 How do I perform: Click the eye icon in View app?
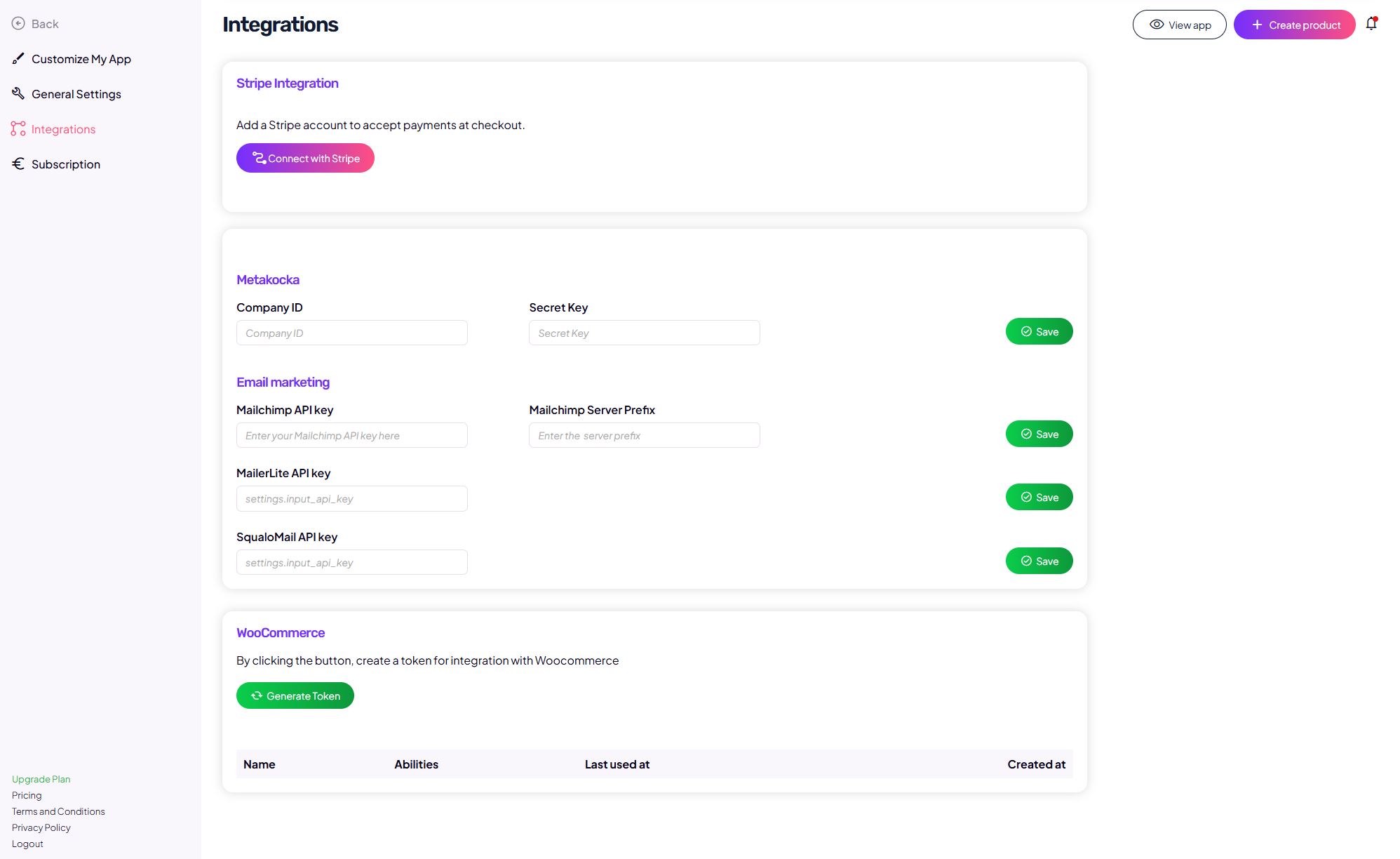pos(1157,25)
